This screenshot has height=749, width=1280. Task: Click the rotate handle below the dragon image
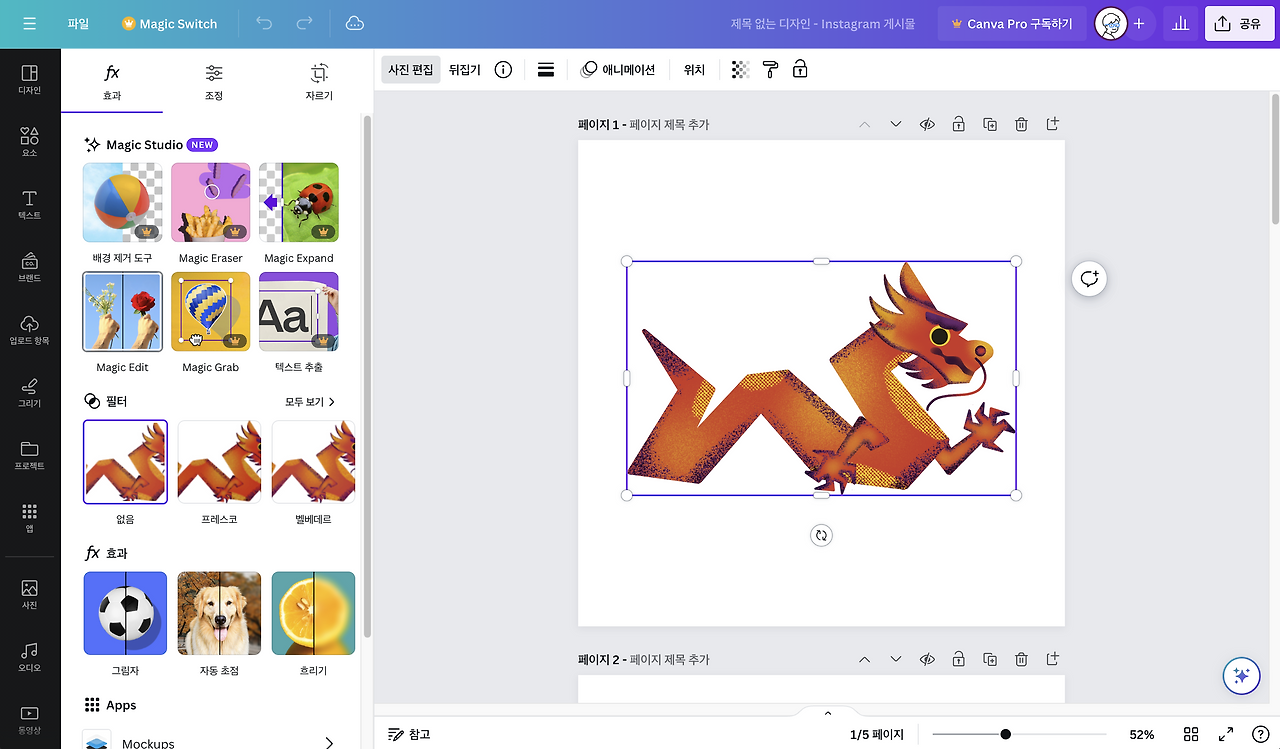tap(821, 535)
